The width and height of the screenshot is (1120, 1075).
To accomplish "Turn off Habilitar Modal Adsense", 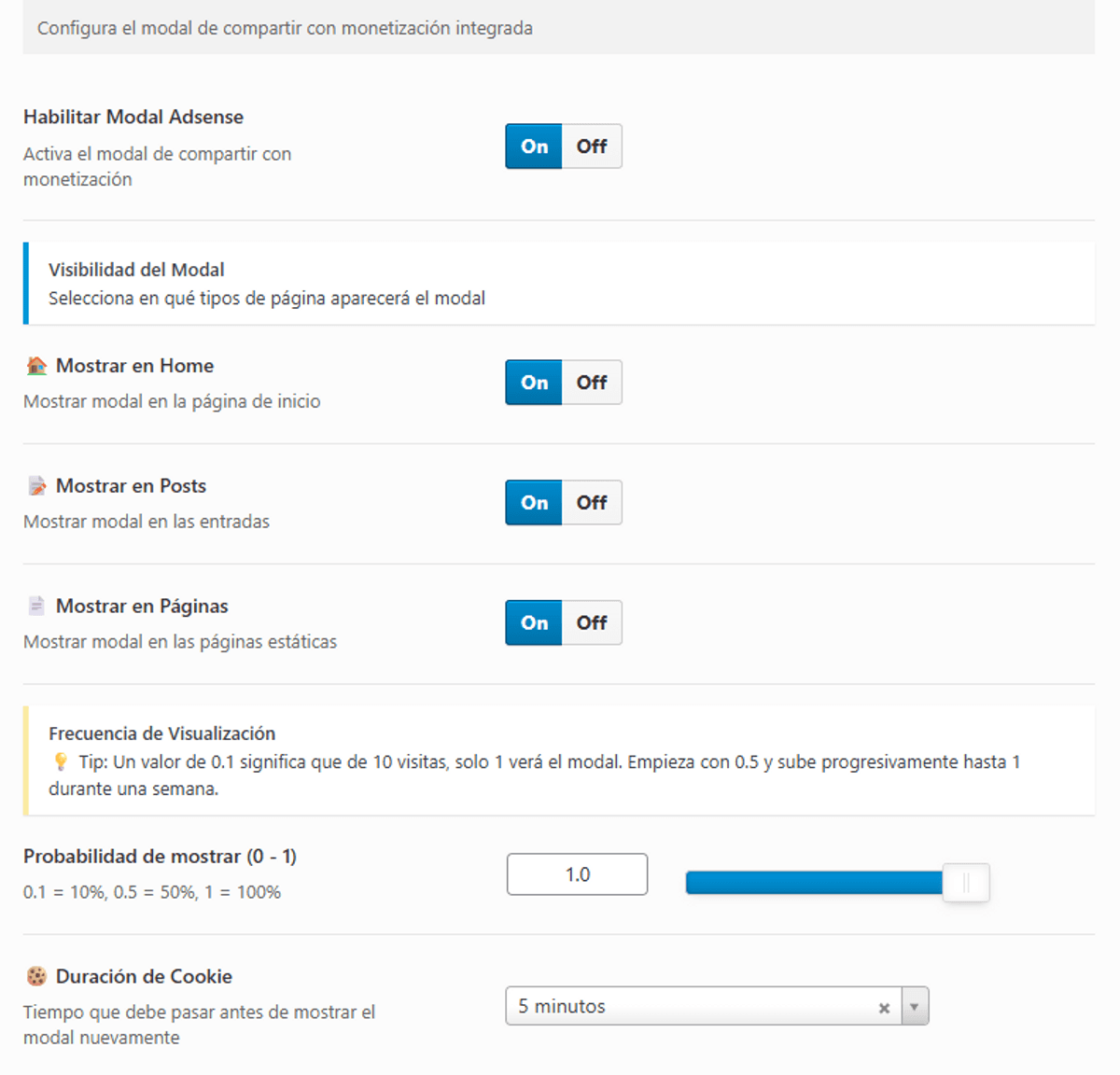I will (592, 147).
